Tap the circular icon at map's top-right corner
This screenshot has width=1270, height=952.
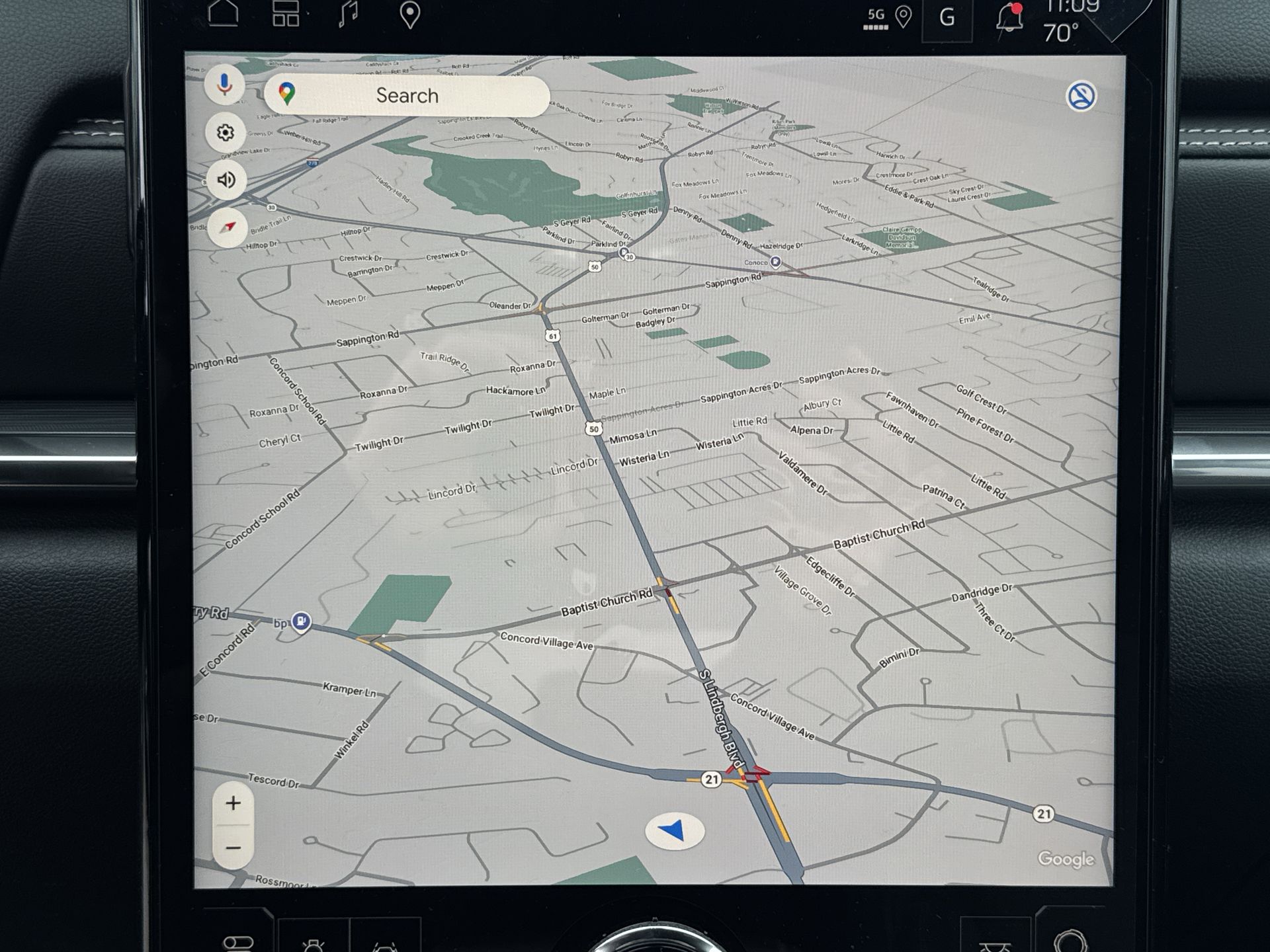click(1080, 97)
